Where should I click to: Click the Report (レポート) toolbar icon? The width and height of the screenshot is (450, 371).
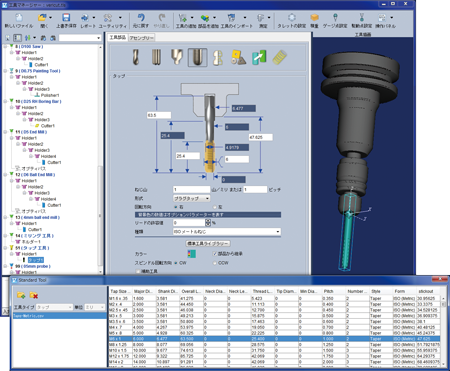[x=85, y=17]
